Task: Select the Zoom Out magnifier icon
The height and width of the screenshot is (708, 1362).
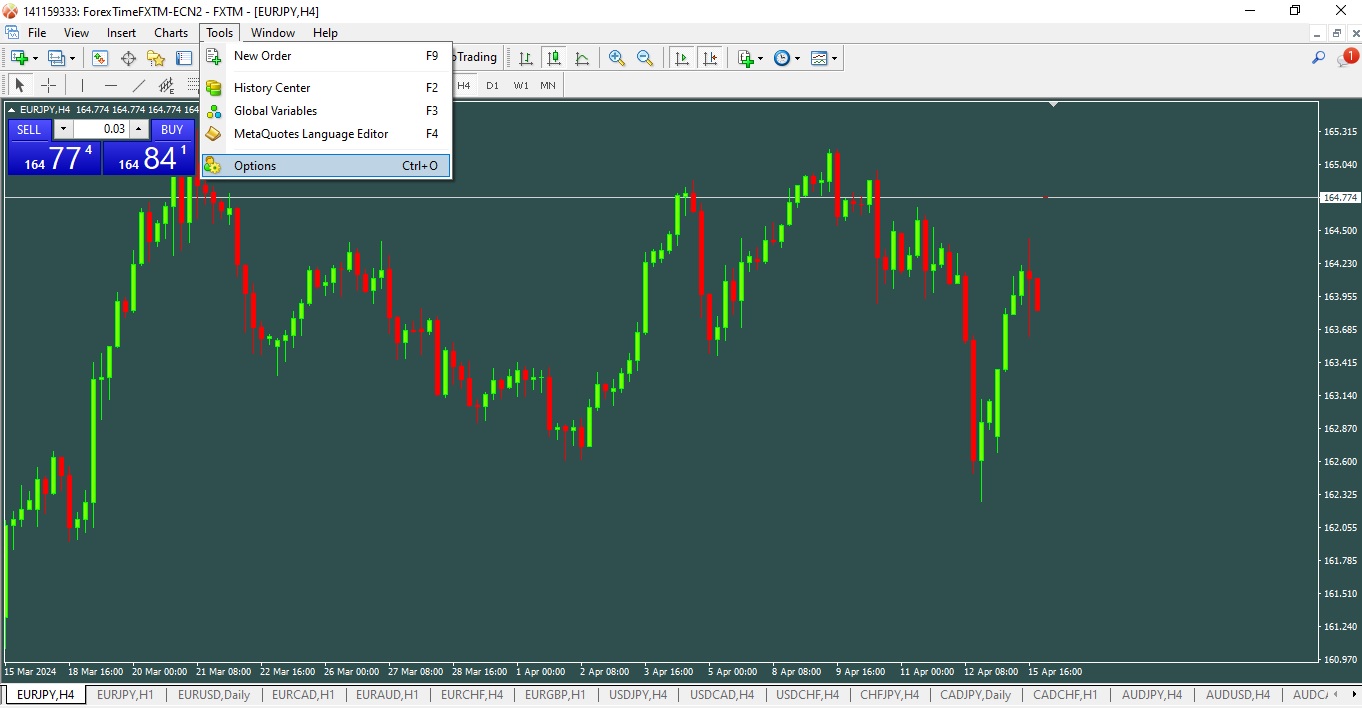Action: 645,57
